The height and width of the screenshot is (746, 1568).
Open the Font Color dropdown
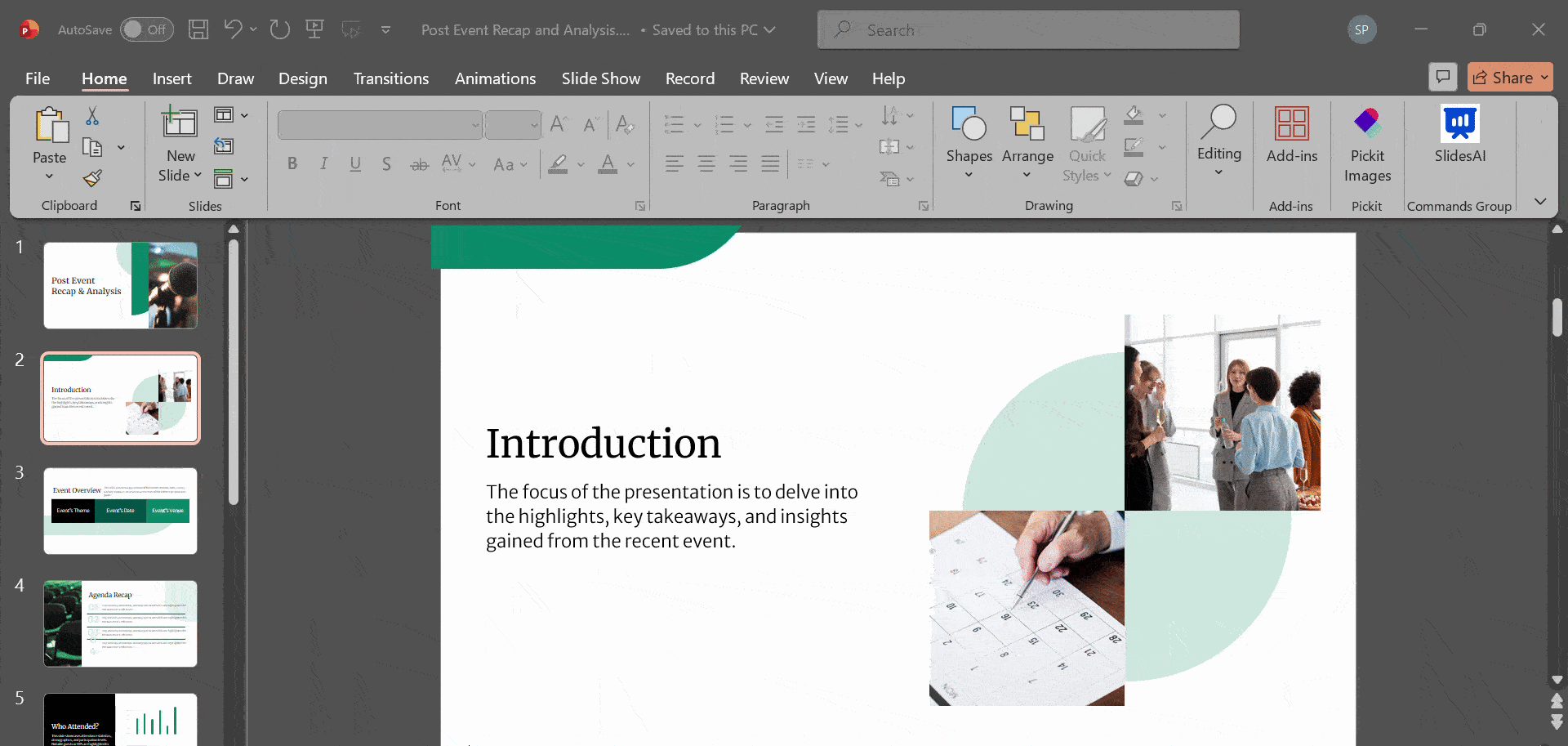pos(629,164)
